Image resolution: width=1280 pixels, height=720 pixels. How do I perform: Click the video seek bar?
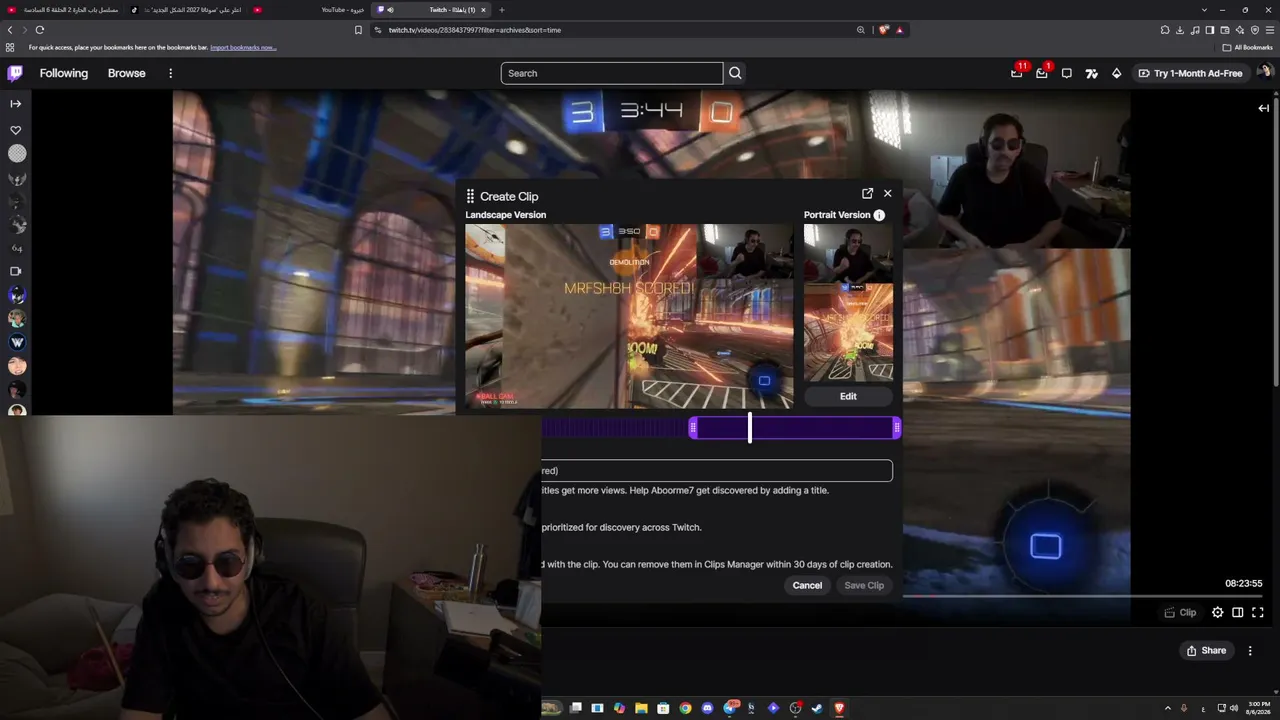click(1084, 596)
